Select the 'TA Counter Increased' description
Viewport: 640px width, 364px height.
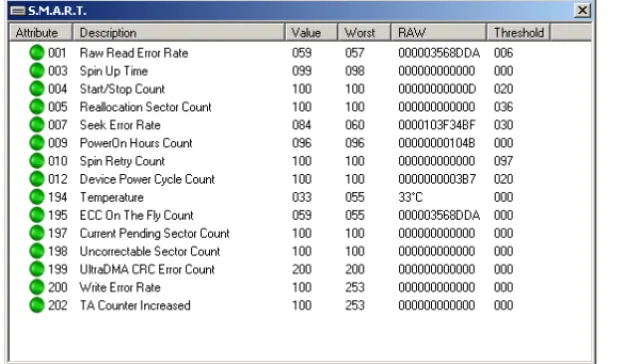(x=135, y=305)
